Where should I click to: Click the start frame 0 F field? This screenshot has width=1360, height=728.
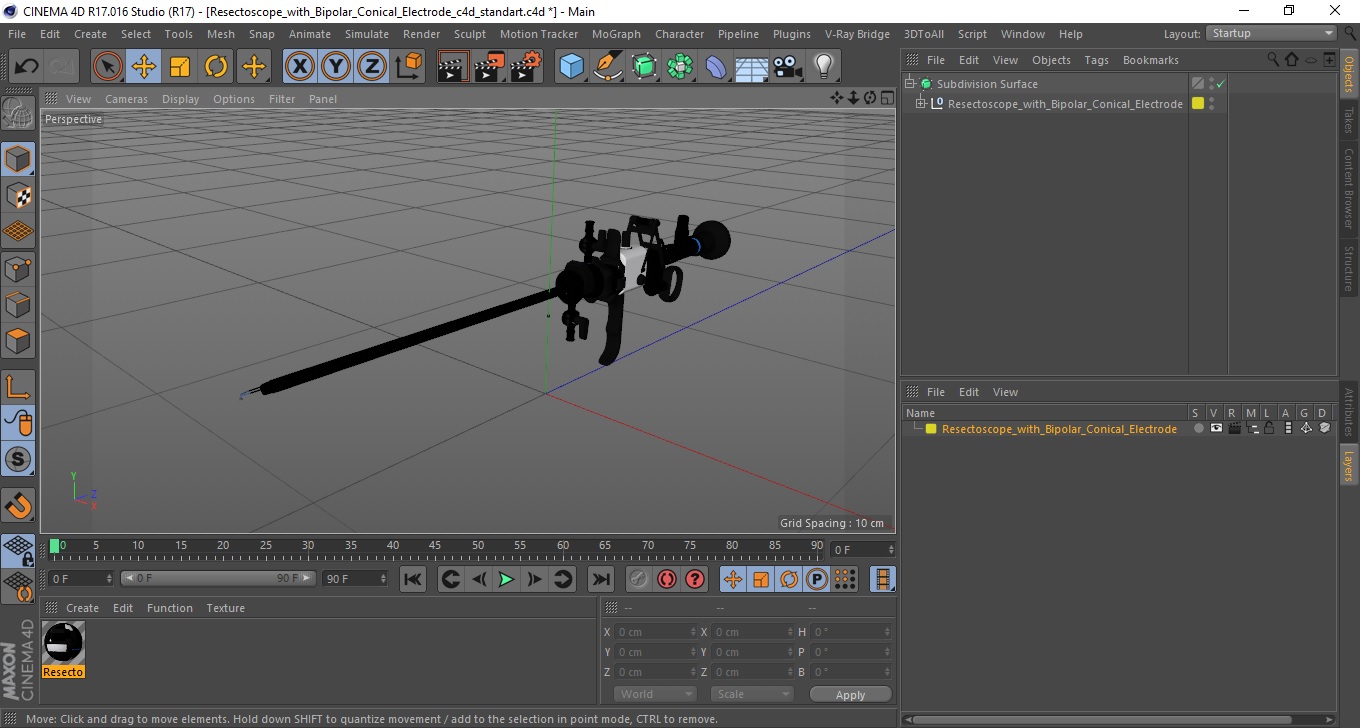point(80,579)
